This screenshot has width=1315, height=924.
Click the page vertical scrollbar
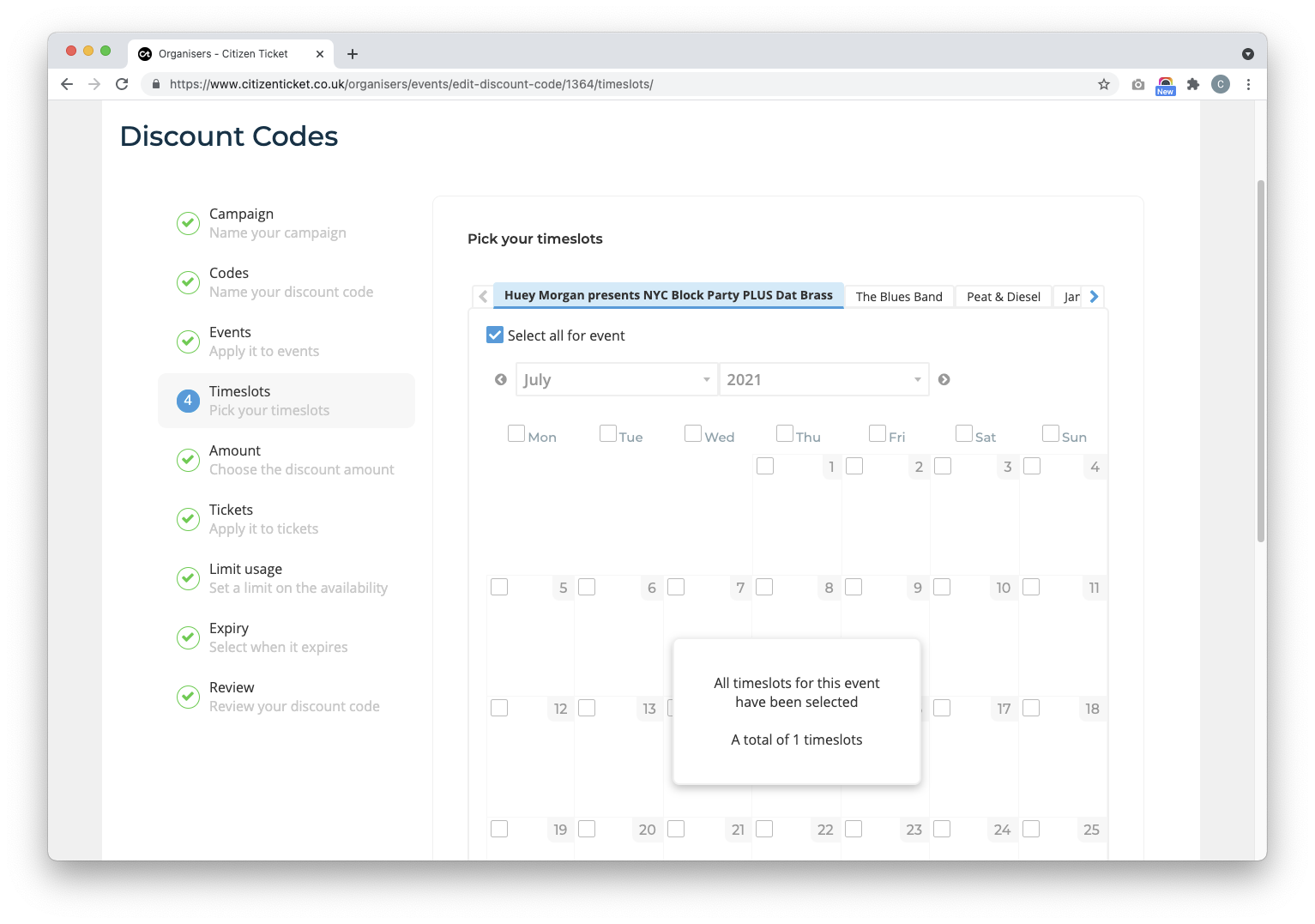pos(1260,361)
